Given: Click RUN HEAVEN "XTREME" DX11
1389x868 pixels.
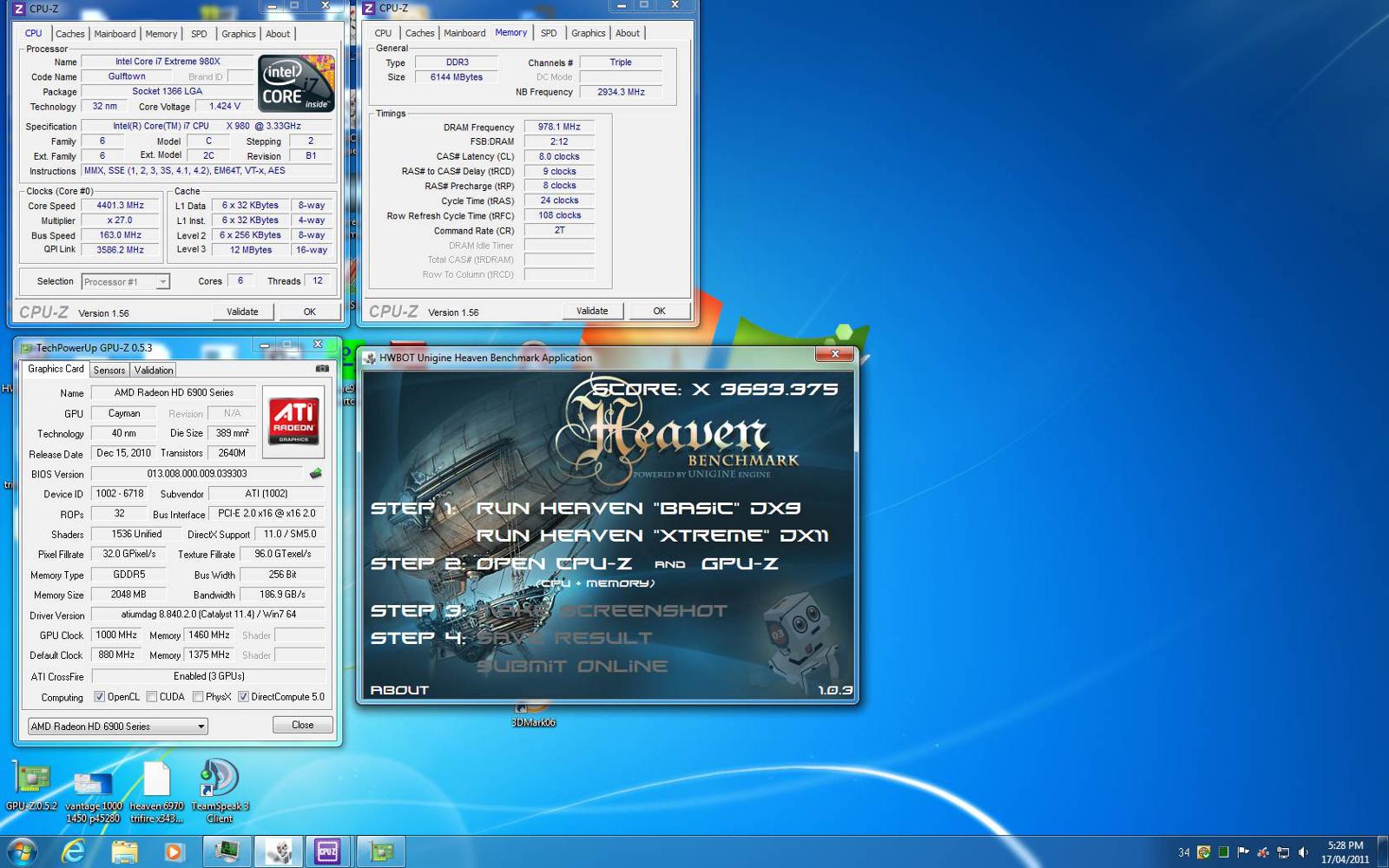Looking at the screenshot, I should [653, 536].
